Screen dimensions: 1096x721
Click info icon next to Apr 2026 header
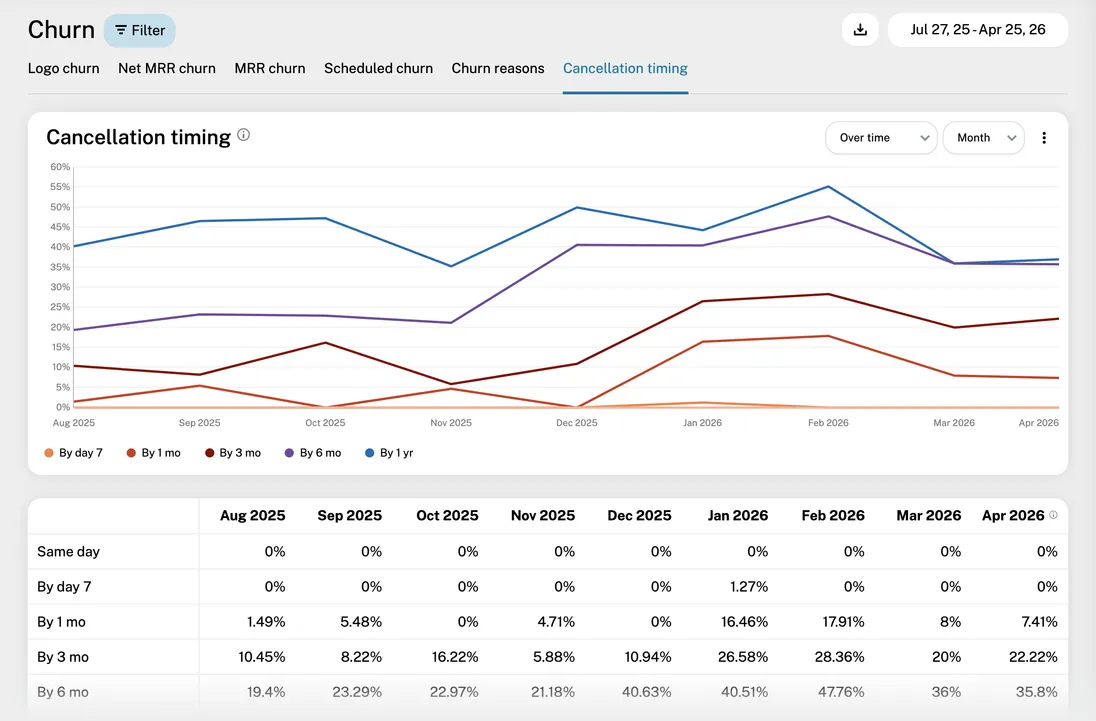(x=1053, y=515)
